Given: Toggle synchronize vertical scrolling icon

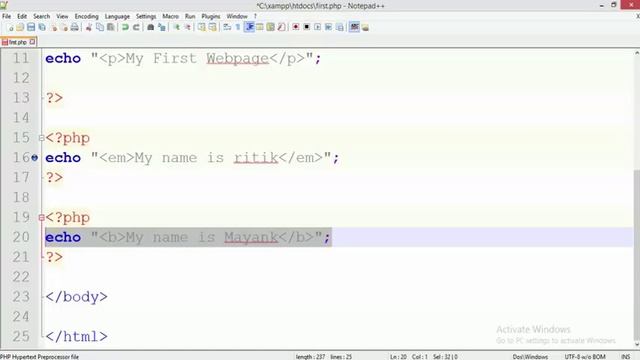Looking at the screenshot, I should pyautogui.click(x=202, y=27).
